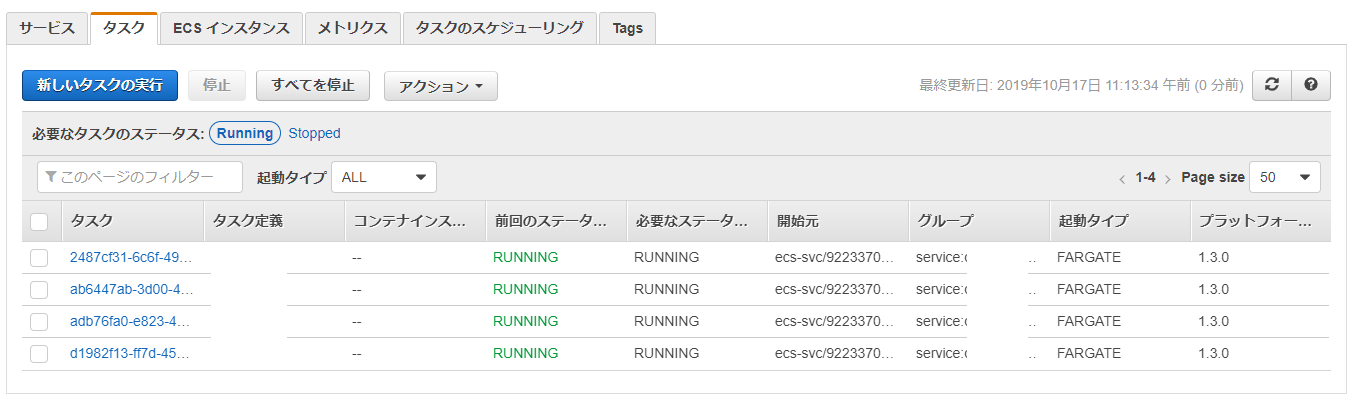Open the アクション dropdown menu
The height and width of the screenshot is (406, 1355).
(440, 86)
